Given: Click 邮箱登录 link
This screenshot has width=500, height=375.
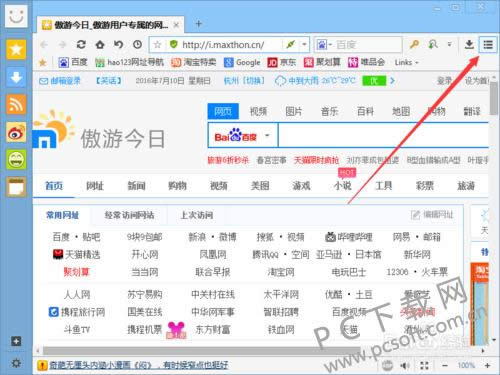Looking at the screenshot, I should [x=60, y=81].
